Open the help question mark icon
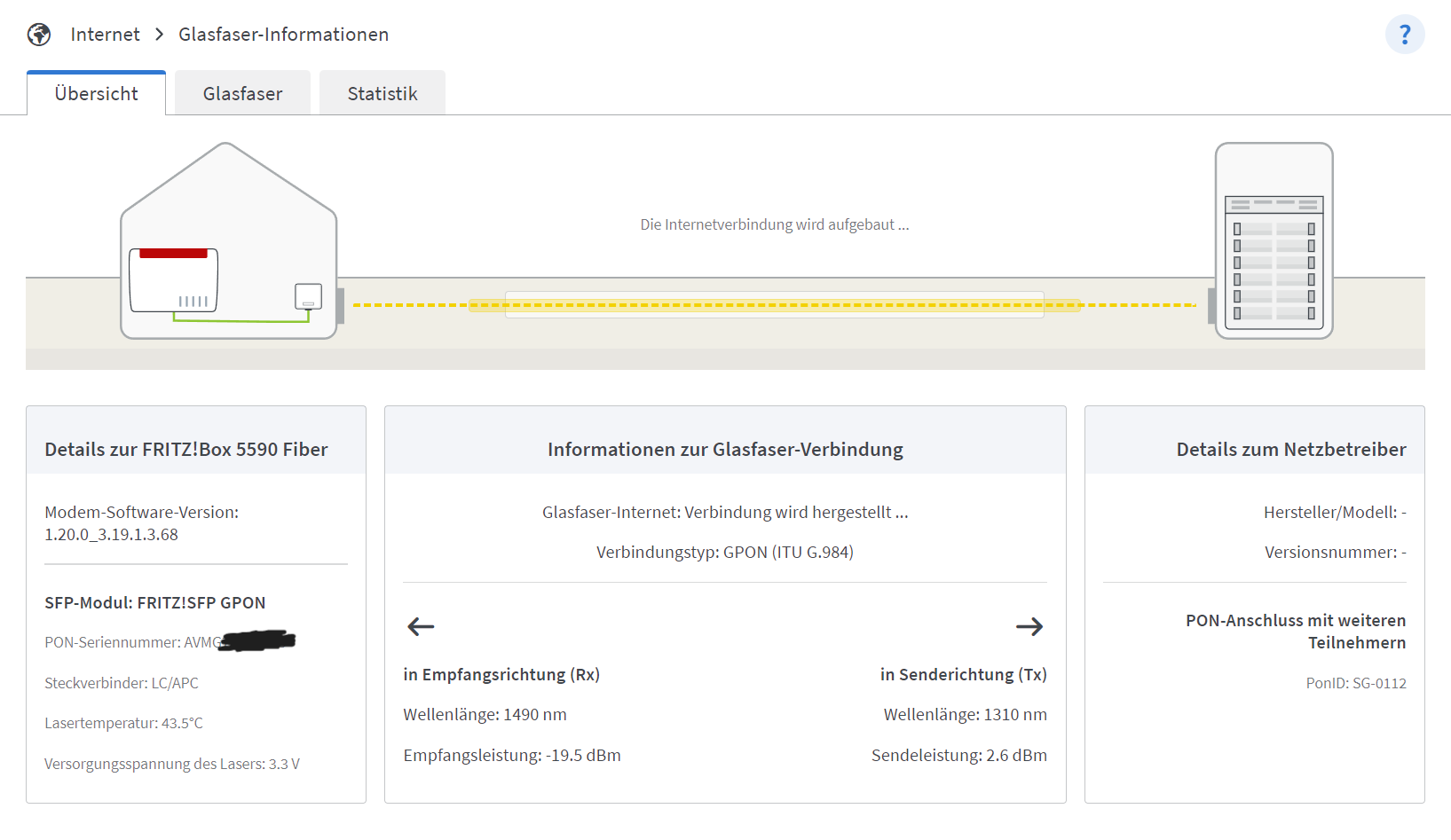1451x840 pixels. 1404,35
